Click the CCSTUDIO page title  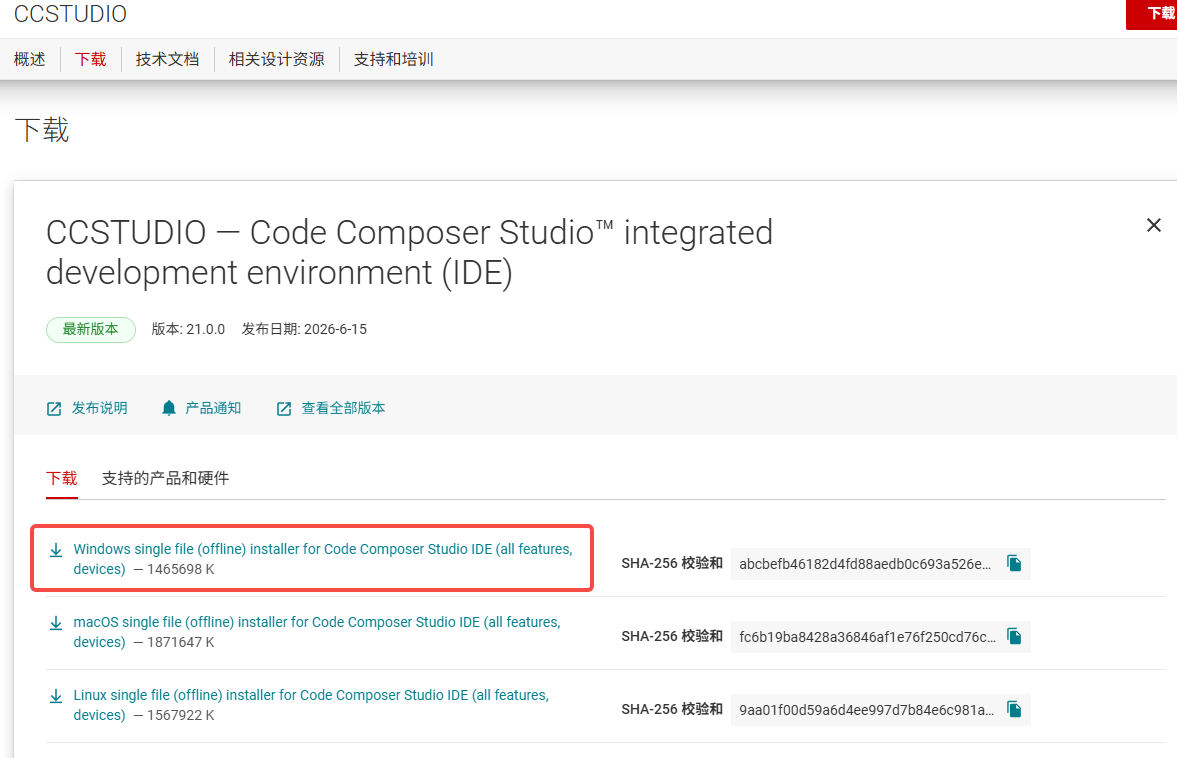pyautogui.click(x=71, y=14)
